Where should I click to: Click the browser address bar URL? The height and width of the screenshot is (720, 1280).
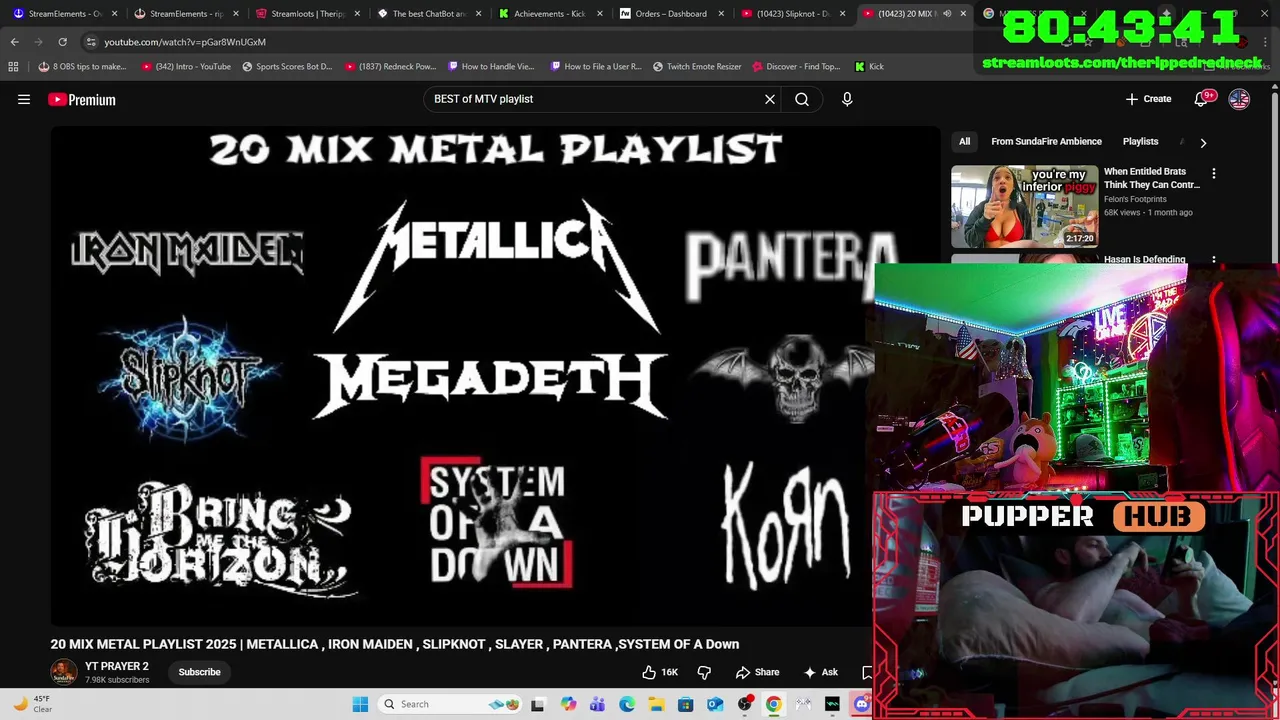tap(185, 42)
